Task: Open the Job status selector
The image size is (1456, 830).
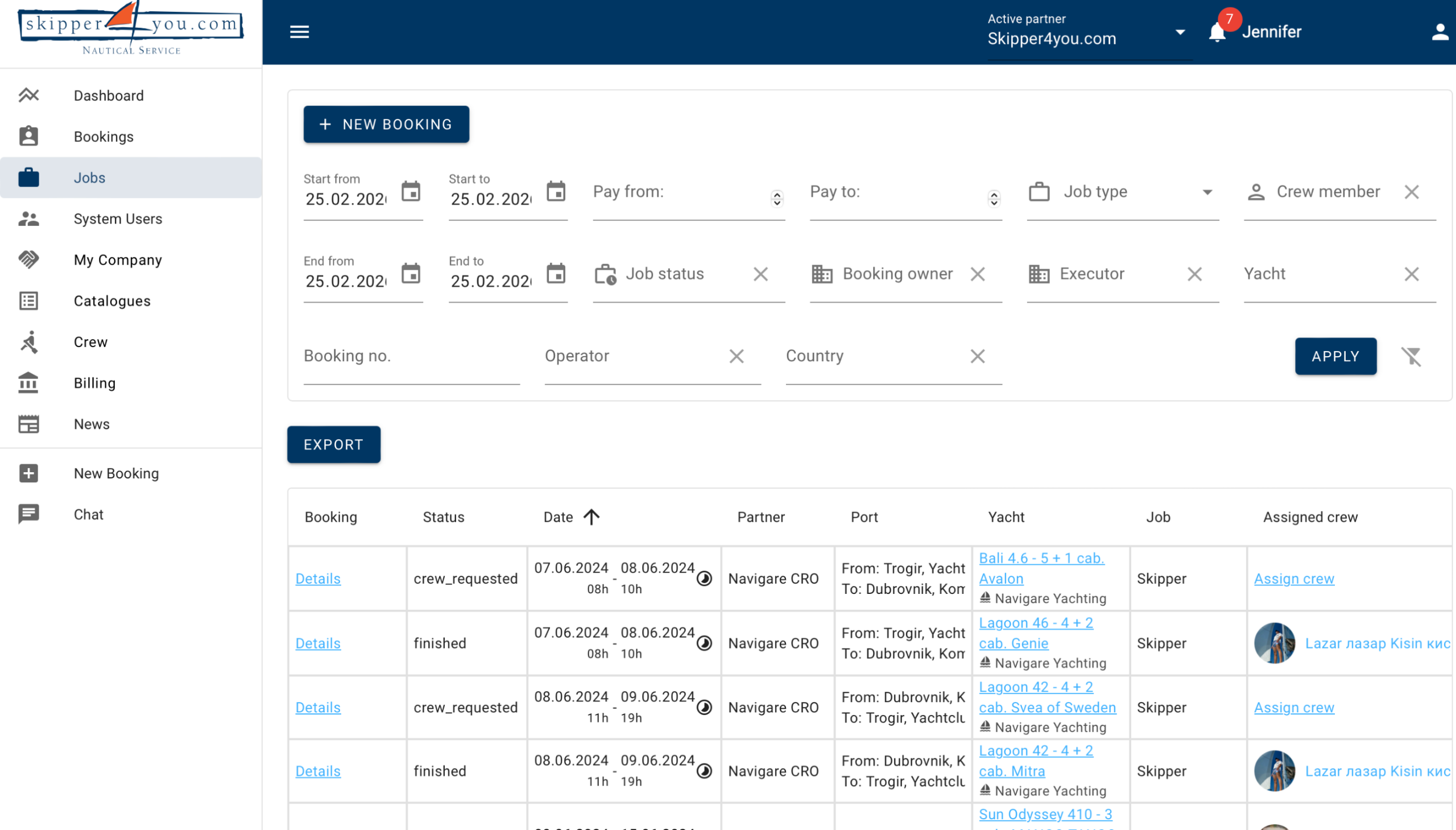Action: [x=672, y=274]
